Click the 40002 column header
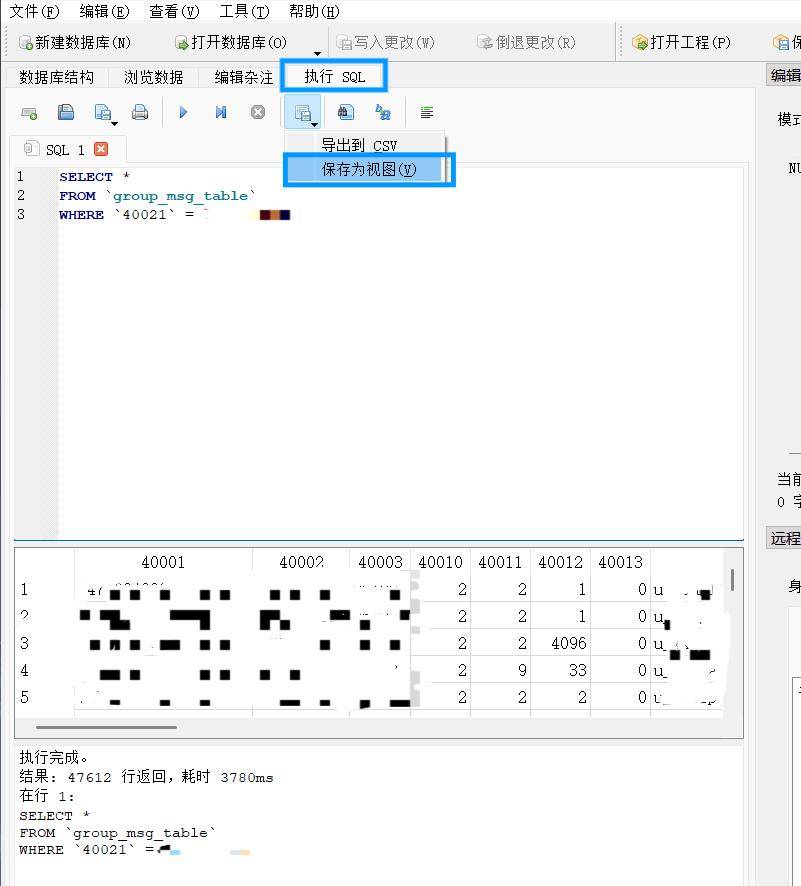This screenshot has width=801, height=886. (301, 562)
